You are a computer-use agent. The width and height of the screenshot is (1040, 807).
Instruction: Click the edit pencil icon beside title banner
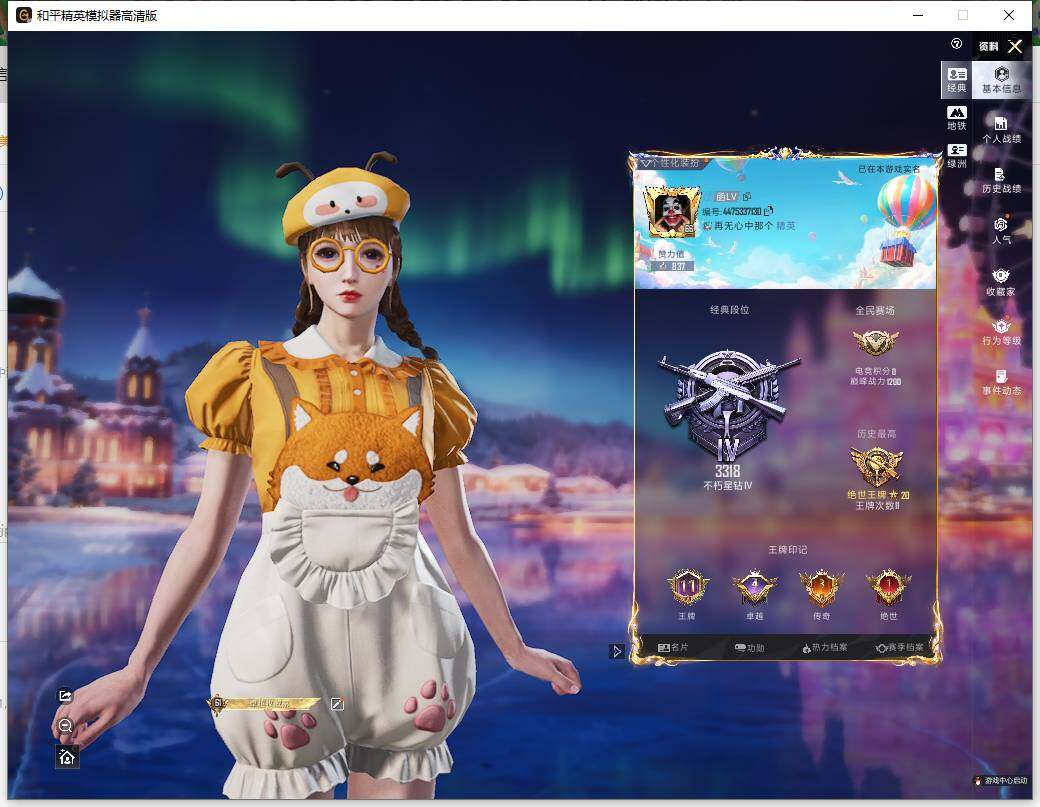coord(337,704)
